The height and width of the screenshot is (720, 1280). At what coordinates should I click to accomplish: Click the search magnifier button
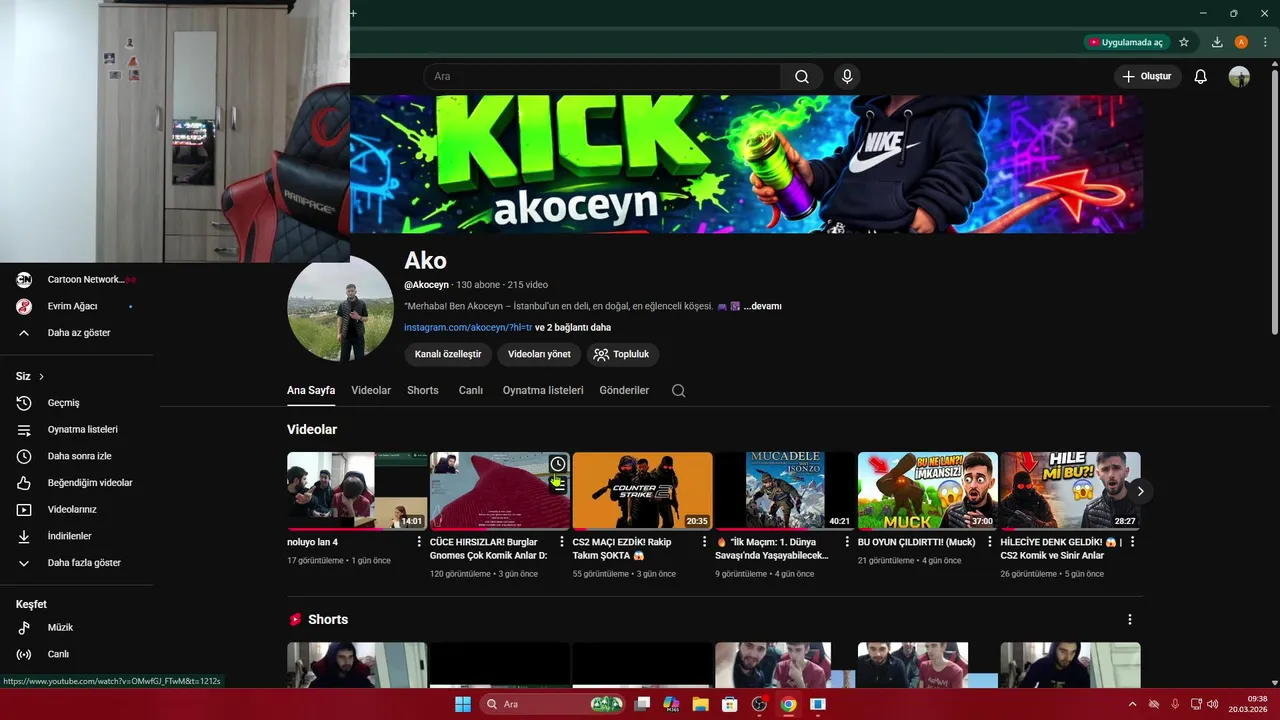click(x=802, y=77)
